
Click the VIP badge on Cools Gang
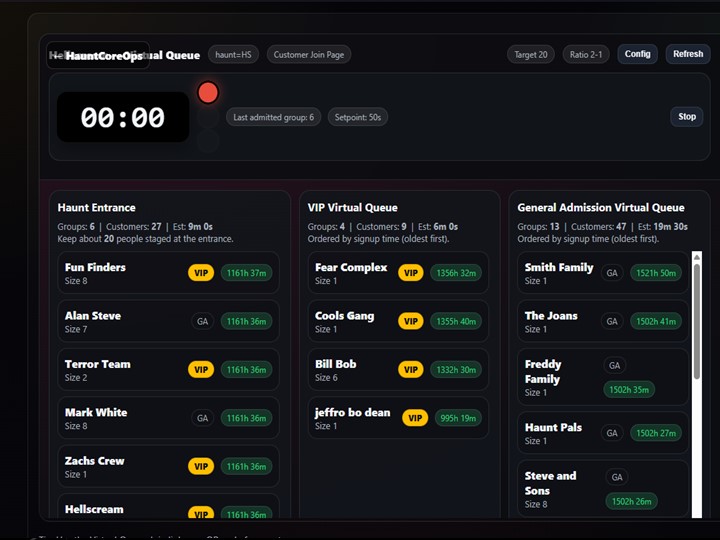tap(411, 321)
